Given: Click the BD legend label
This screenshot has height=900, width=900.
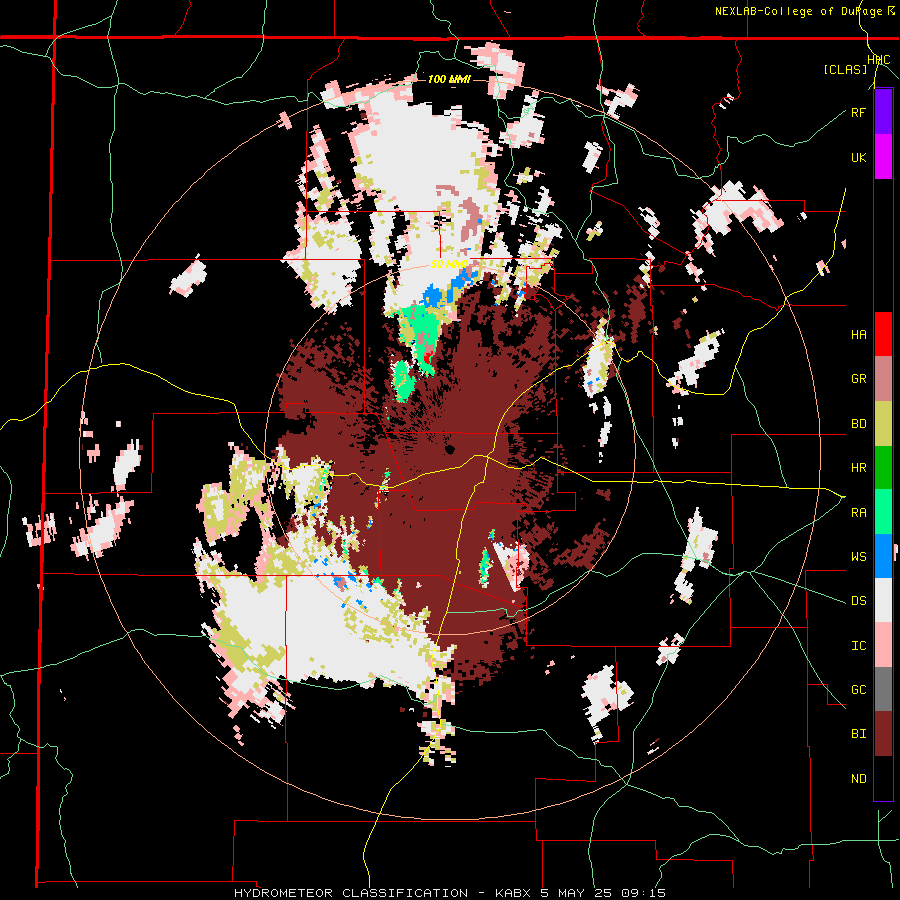Looking at the screenshot, I should (x=858, y=424).
